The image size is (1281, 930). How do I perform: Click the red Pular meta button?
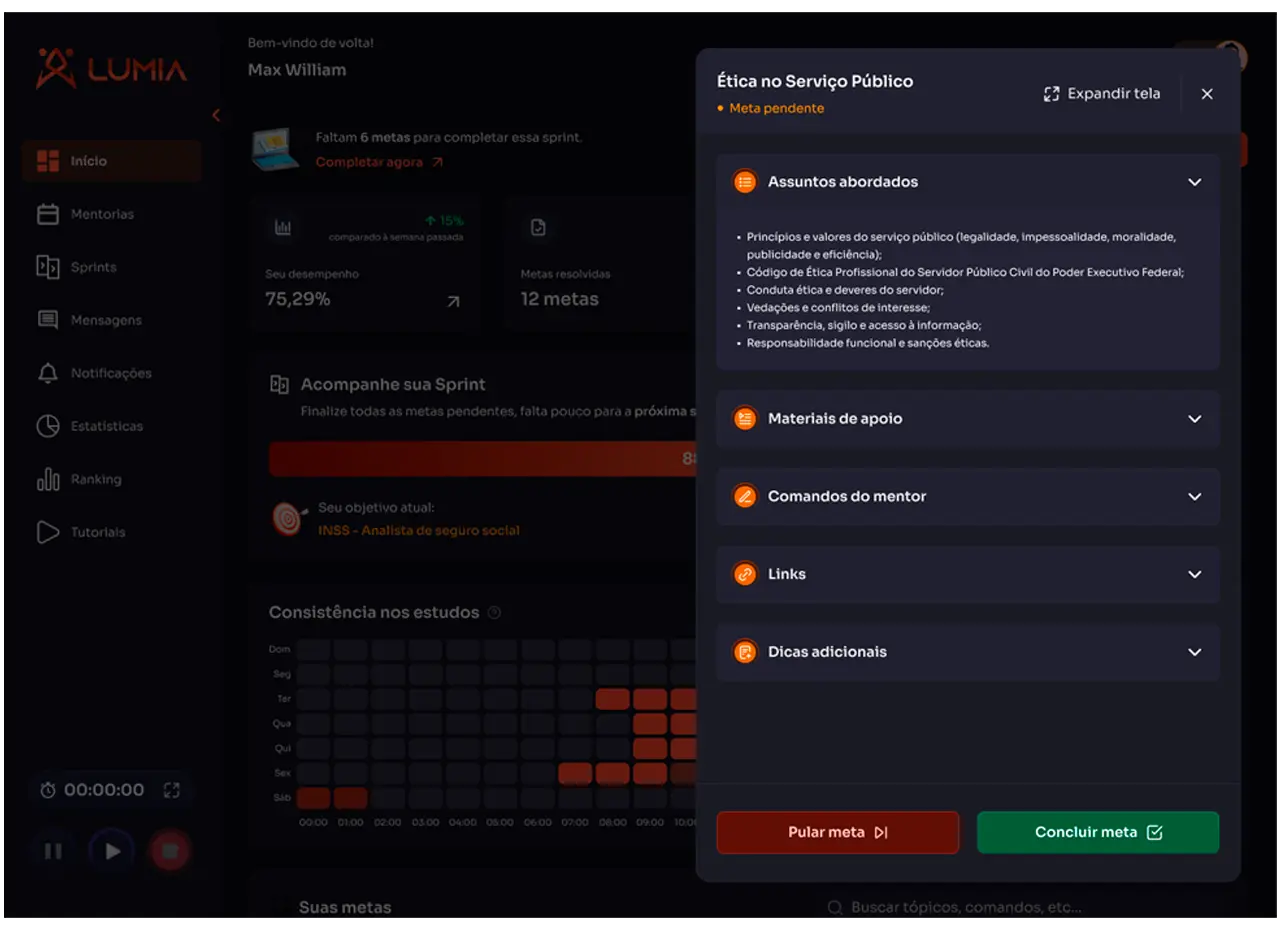click(x=837, y=832)
